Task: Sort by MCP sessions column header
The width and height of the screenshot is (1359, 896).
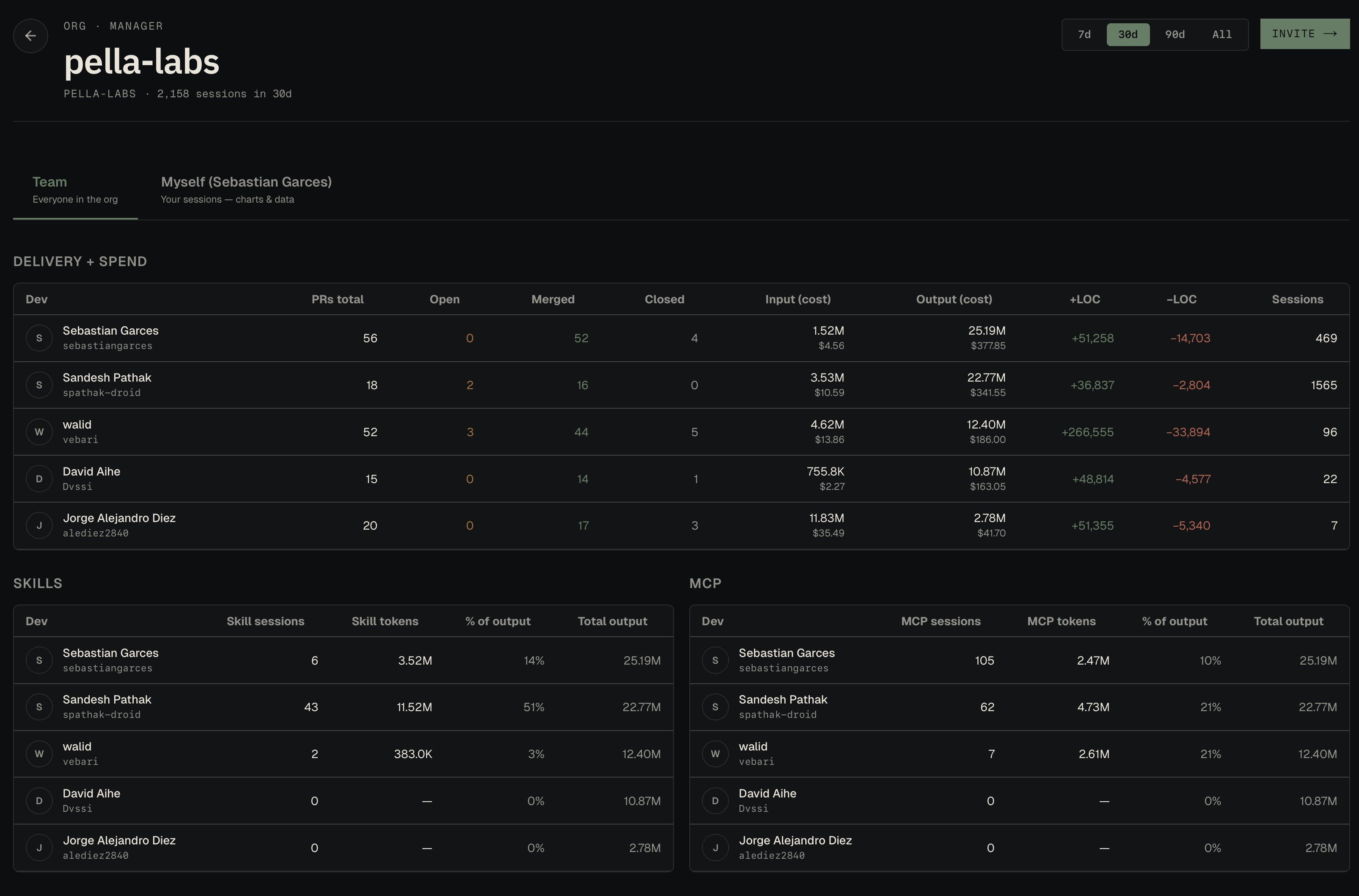Action: [x=941, y=621]
